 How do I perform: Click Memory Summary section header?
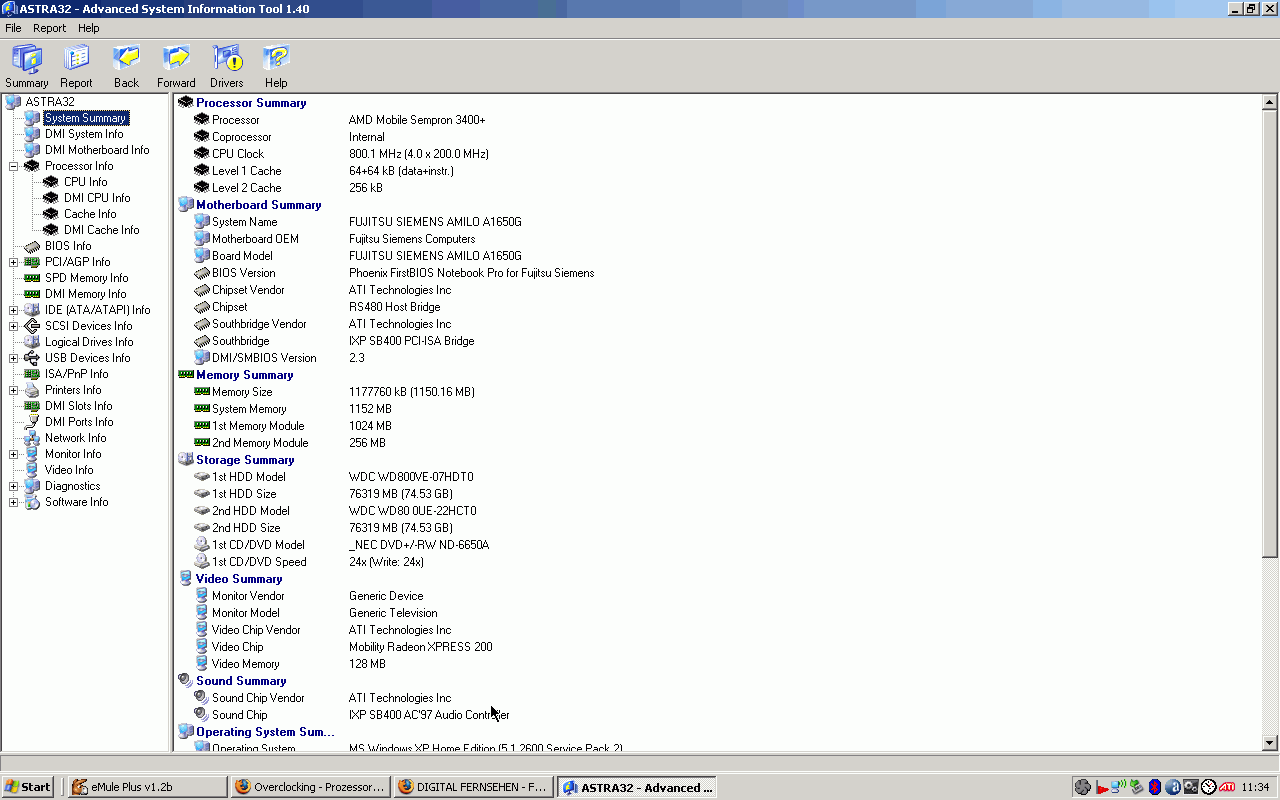[x=245, y=375]
